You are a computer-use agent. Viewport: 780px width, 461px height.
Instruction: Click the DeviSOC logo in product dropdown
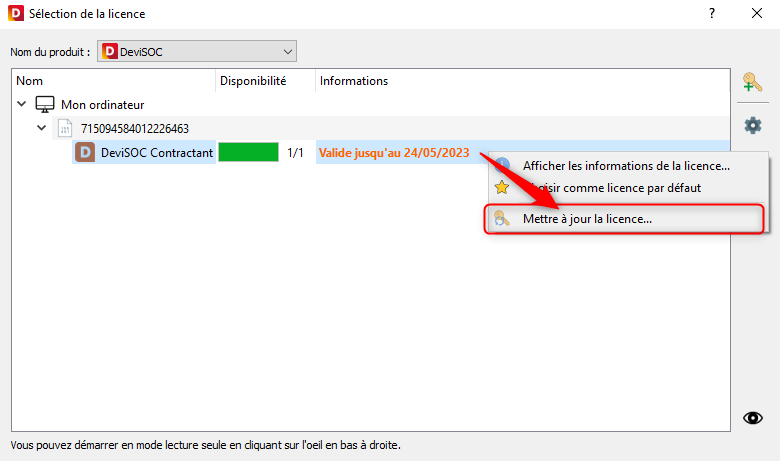click(x=109, y=51)
